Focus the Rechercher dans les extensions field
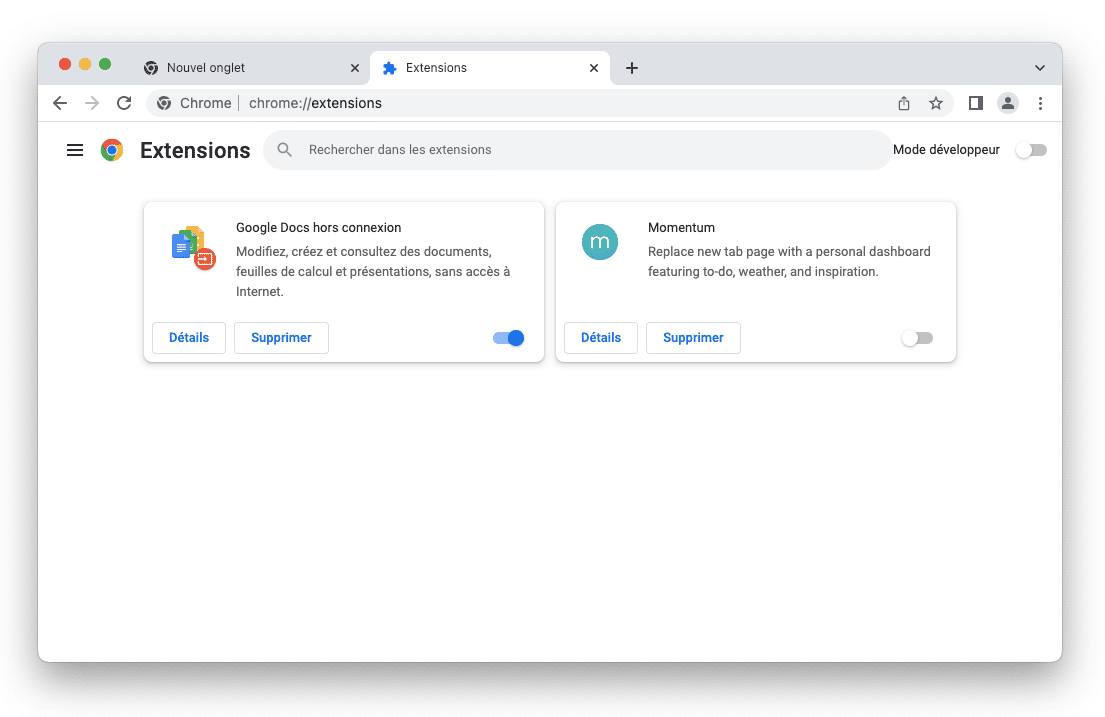This screenshot has width=1105, height=717. (x=578, y=149)
